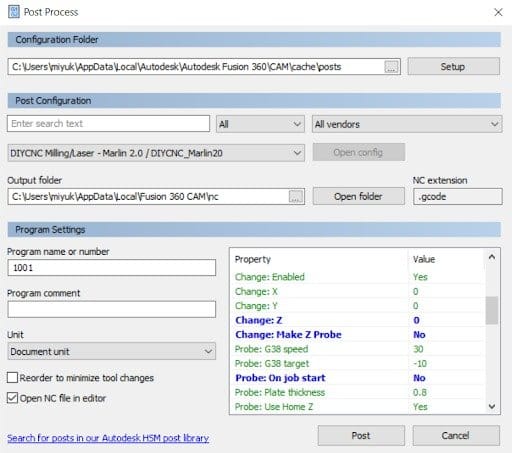
Task: Browse for output folder with ellipsis button
Action: pos(296,197)
